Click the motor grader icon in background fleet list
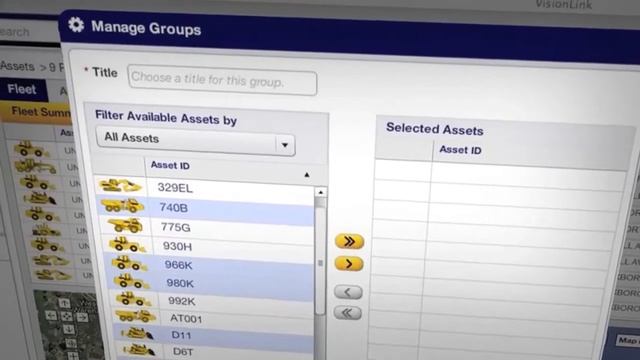Screen dimensions: 640x360 [35, 167]
